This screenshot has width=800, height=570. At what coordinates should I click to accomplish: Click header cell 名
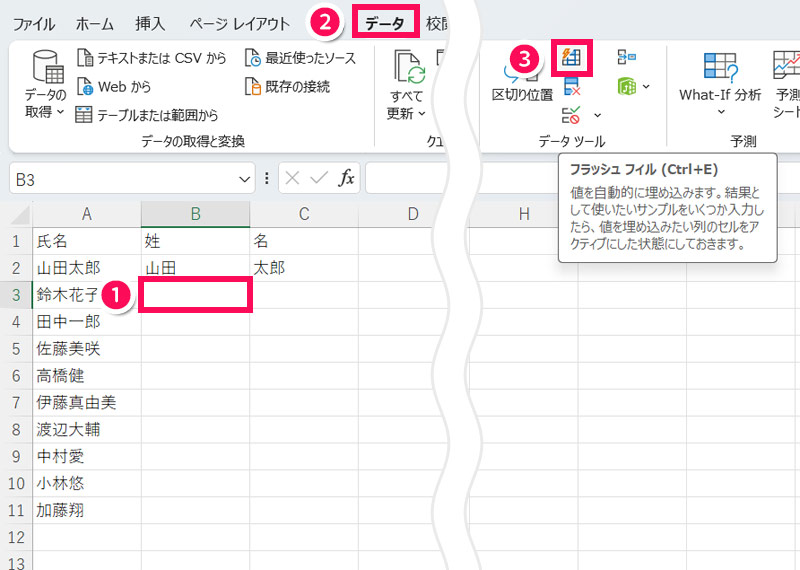click(x=304, y=241)
